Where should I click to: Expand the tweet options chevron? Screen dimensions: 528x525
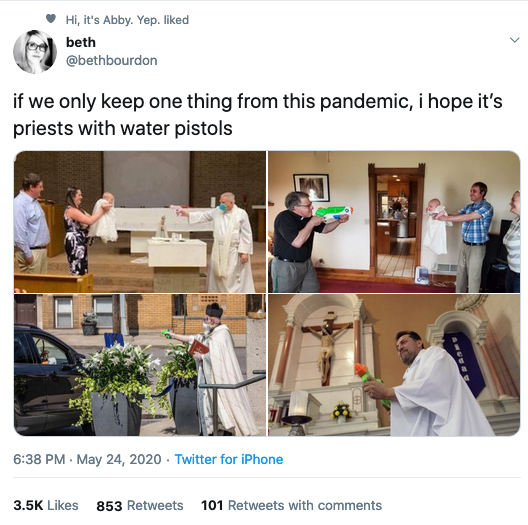(514, 40)
